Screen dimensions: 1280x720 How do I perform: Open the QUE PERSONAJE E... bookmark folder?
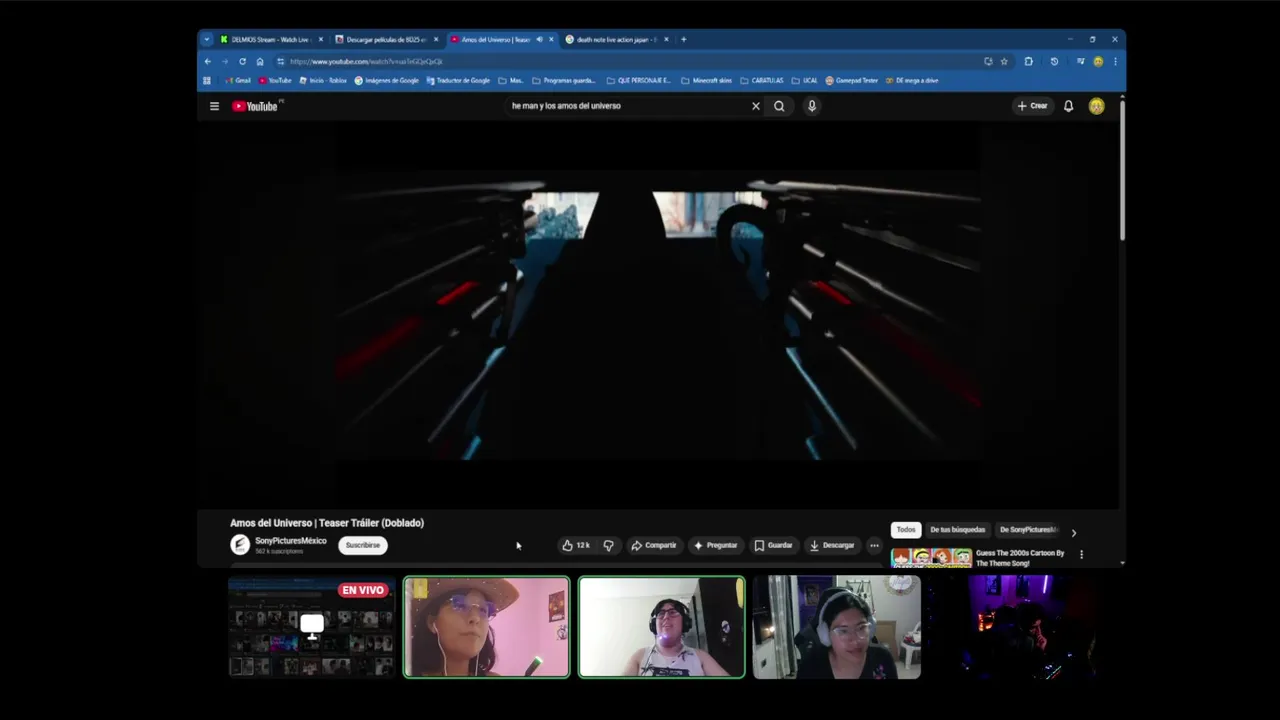(x=638, y=80)
